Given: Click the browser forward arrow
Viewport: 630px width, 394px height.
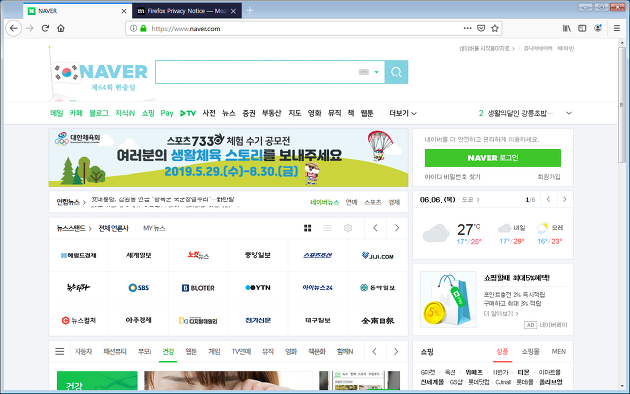Looking at the screenshot, I should (x=30, y=29).
